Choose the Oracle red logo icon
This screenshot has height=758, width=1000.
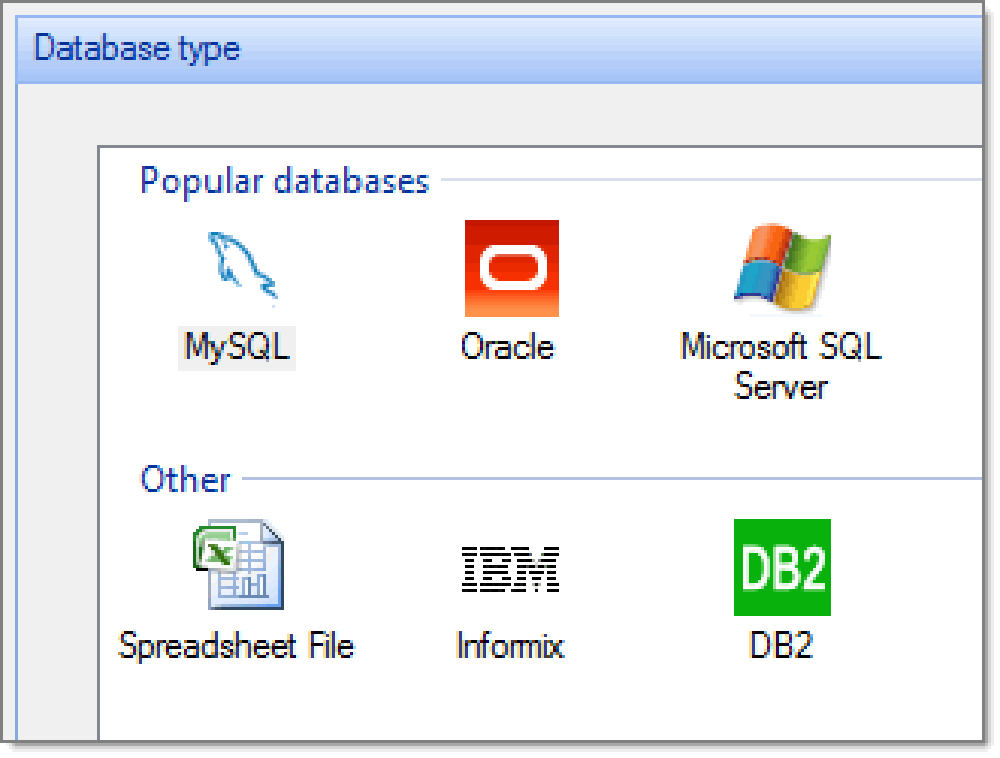511,268
